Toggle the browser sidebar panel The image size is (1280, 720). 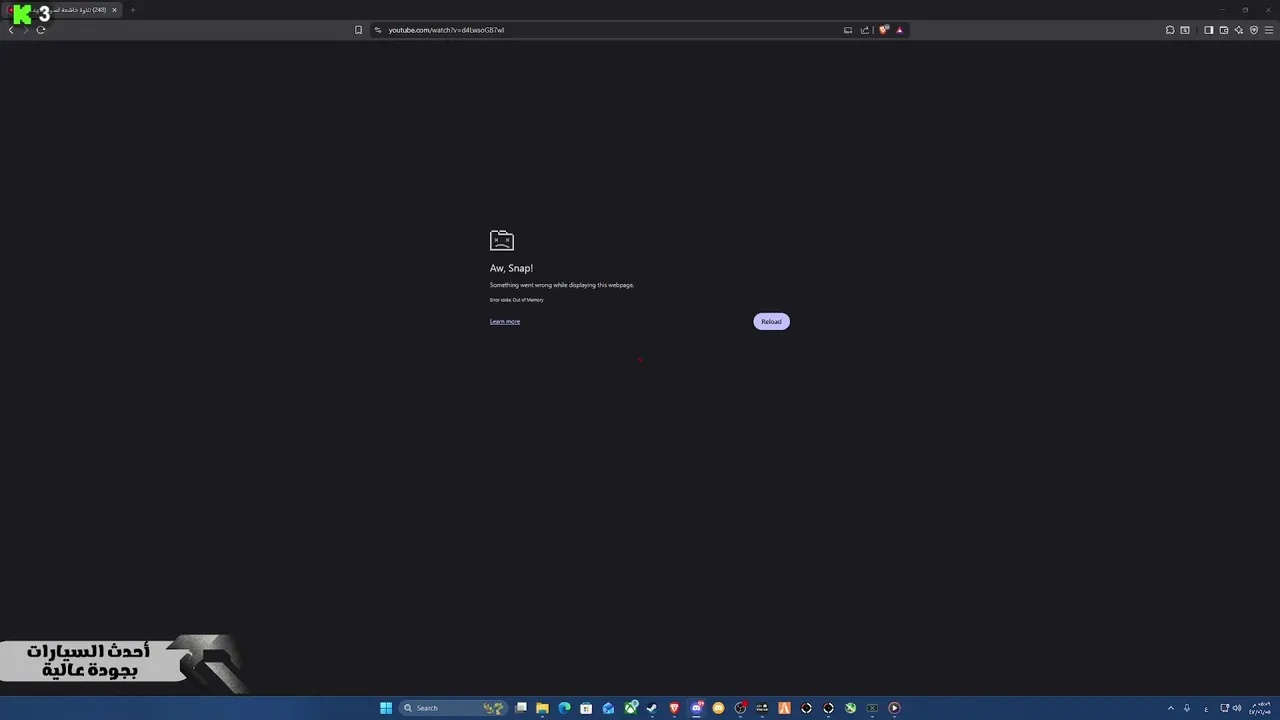(x=1208, y=30)
